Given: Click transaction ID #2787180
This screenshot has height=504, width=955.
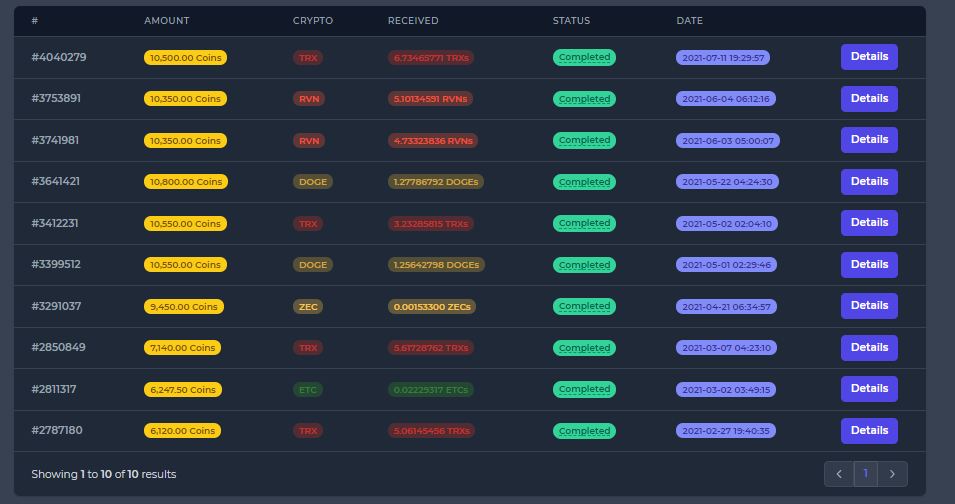Looking at the screenshot, I should tap(57, 430).
